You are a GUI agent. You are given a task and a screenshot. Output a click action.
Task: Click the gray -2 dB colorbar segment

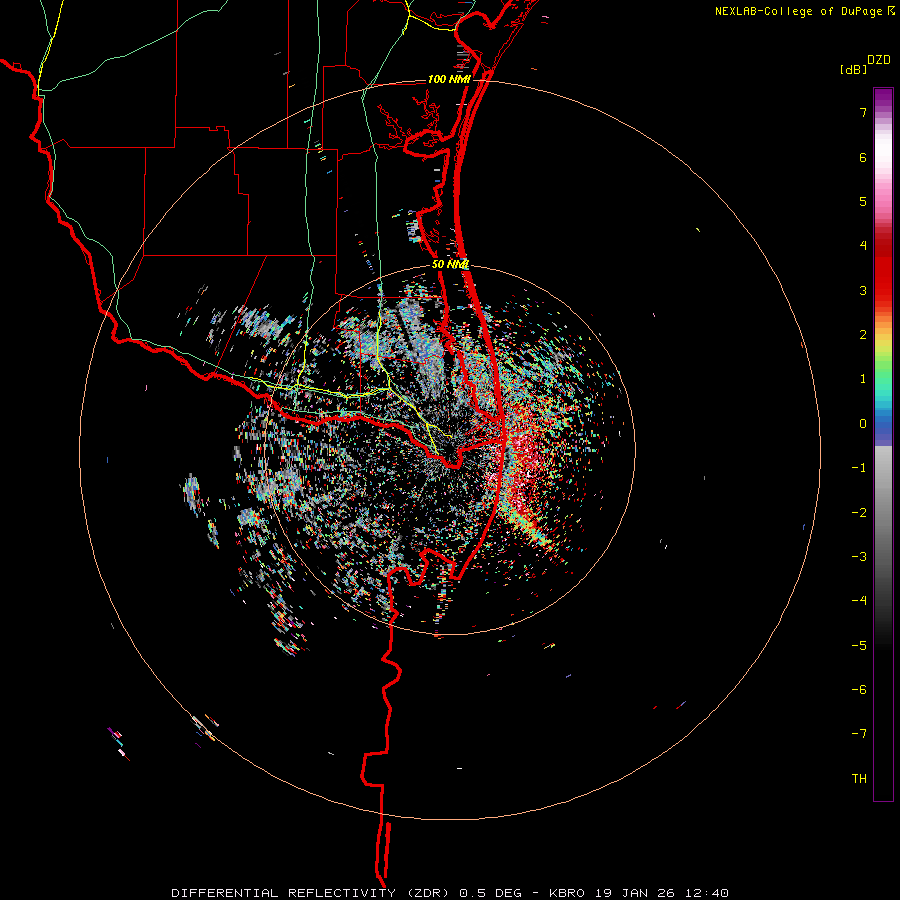click(x=883, y=513)
